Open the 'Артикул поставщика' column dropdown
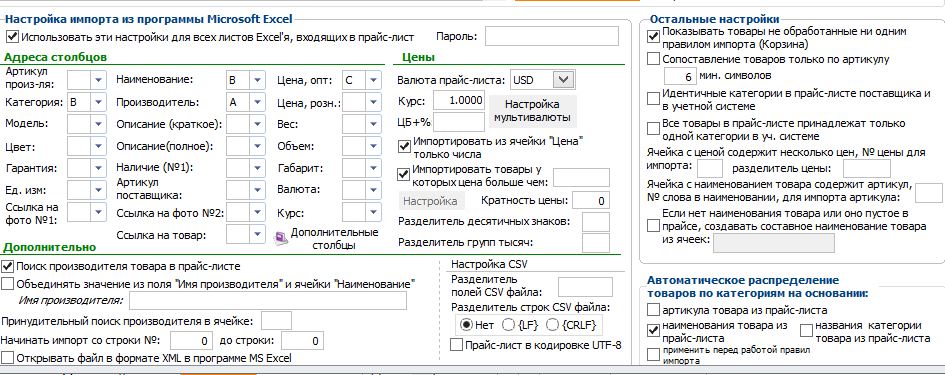Screen dimensions: 945x375 [257, 189]
